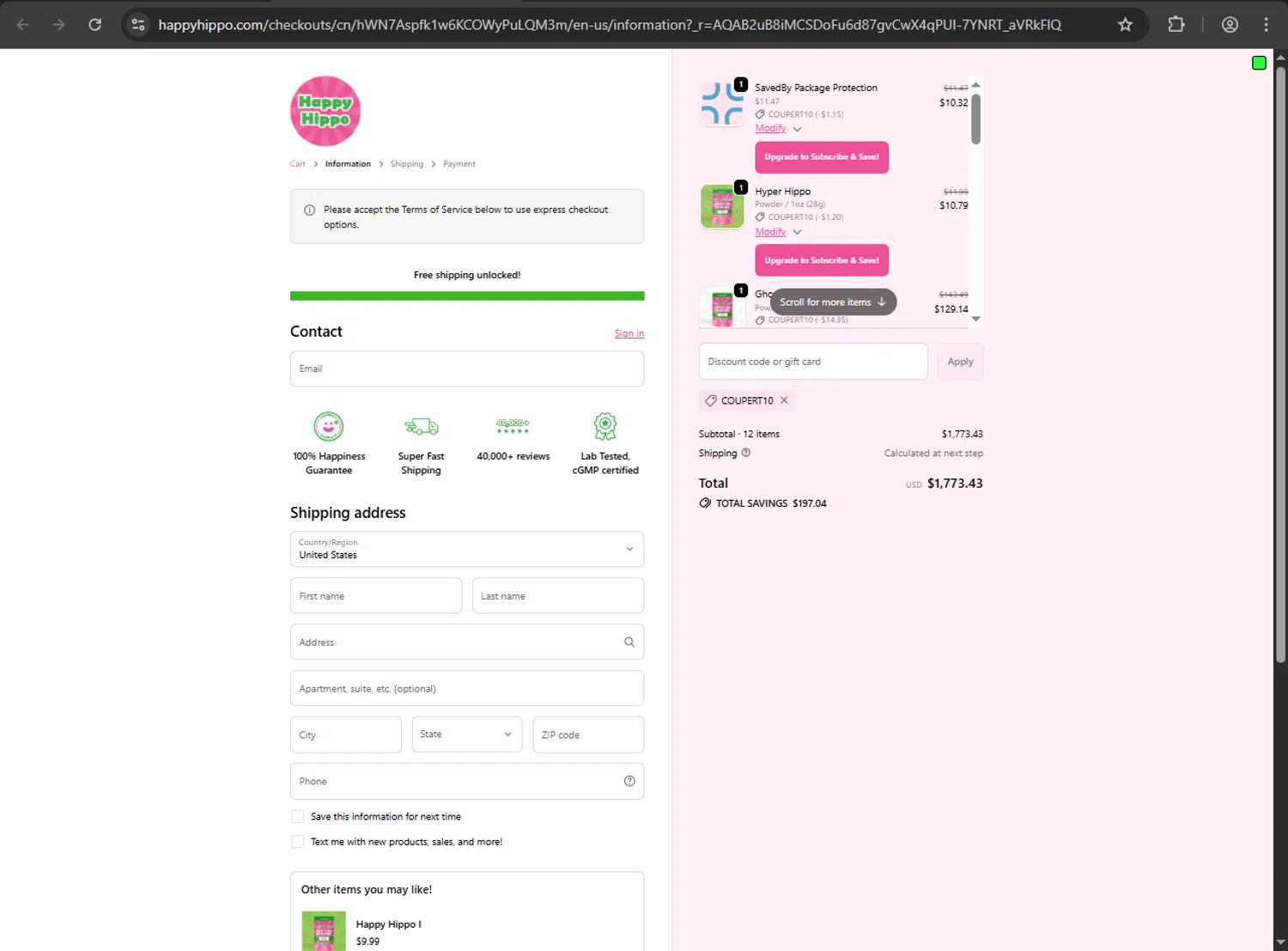Focus the Phone field
Viewport: 1288px width, 951px height.
click(467, 781)
